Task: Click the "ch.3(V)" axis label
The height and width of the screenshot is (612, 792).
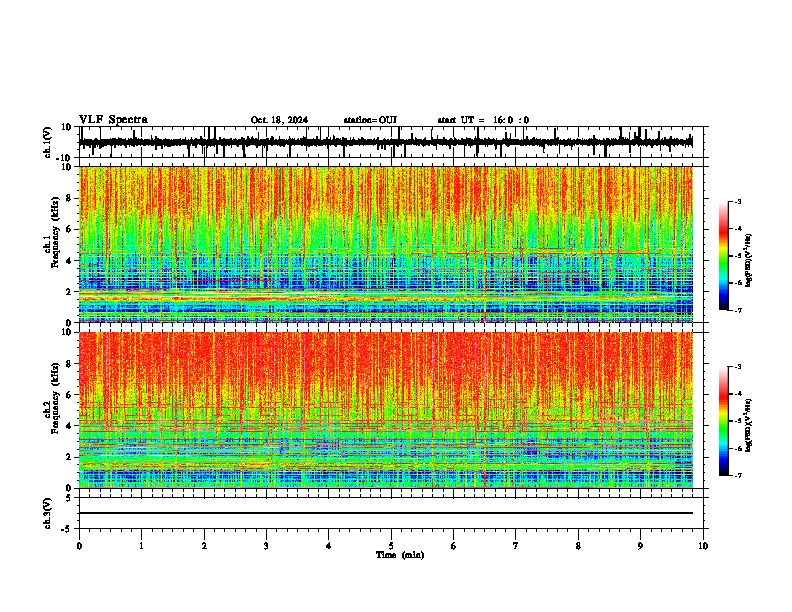Action: [x=48, y=514]
